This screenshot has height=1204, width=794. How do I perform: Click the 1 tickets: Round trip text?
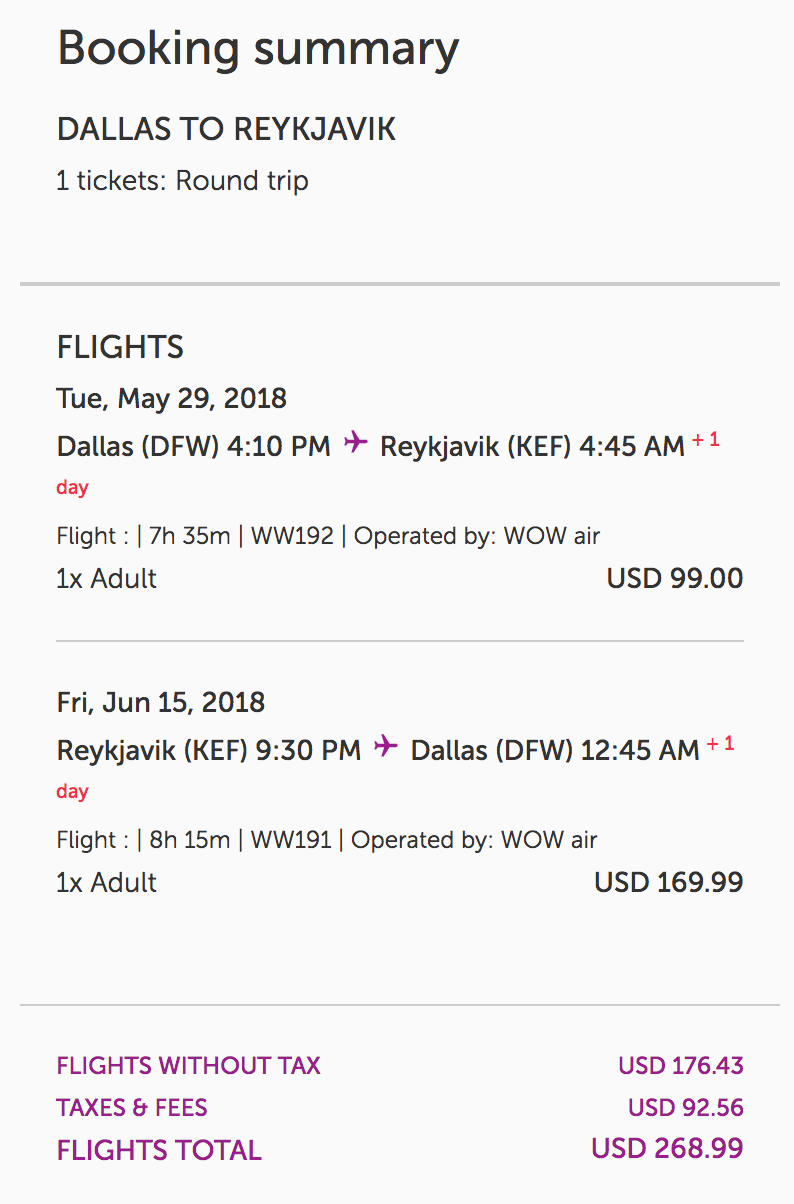point(183,182)
